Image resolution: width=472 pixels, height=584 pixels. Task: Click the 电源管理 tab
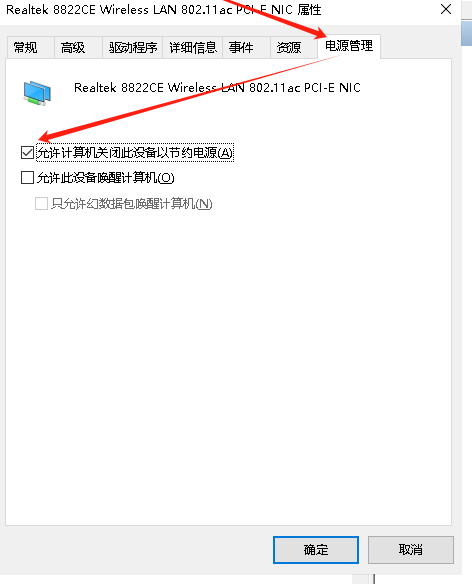[349, 46]
